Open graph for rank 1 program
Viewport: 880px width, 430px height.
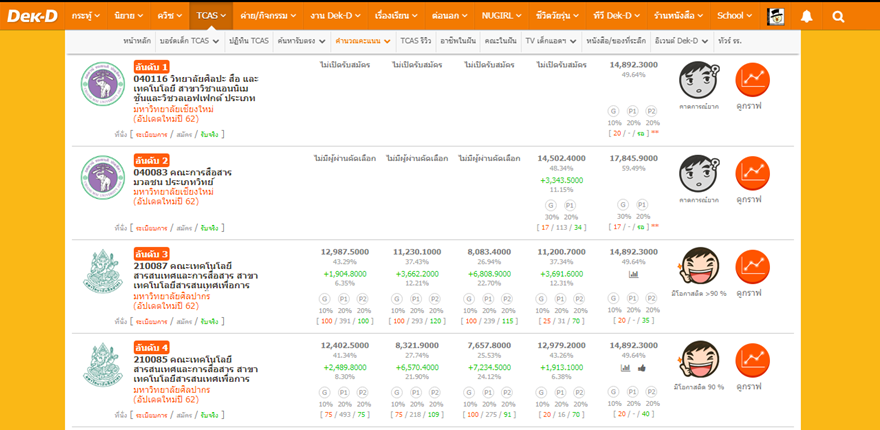[x=752, y=80]
